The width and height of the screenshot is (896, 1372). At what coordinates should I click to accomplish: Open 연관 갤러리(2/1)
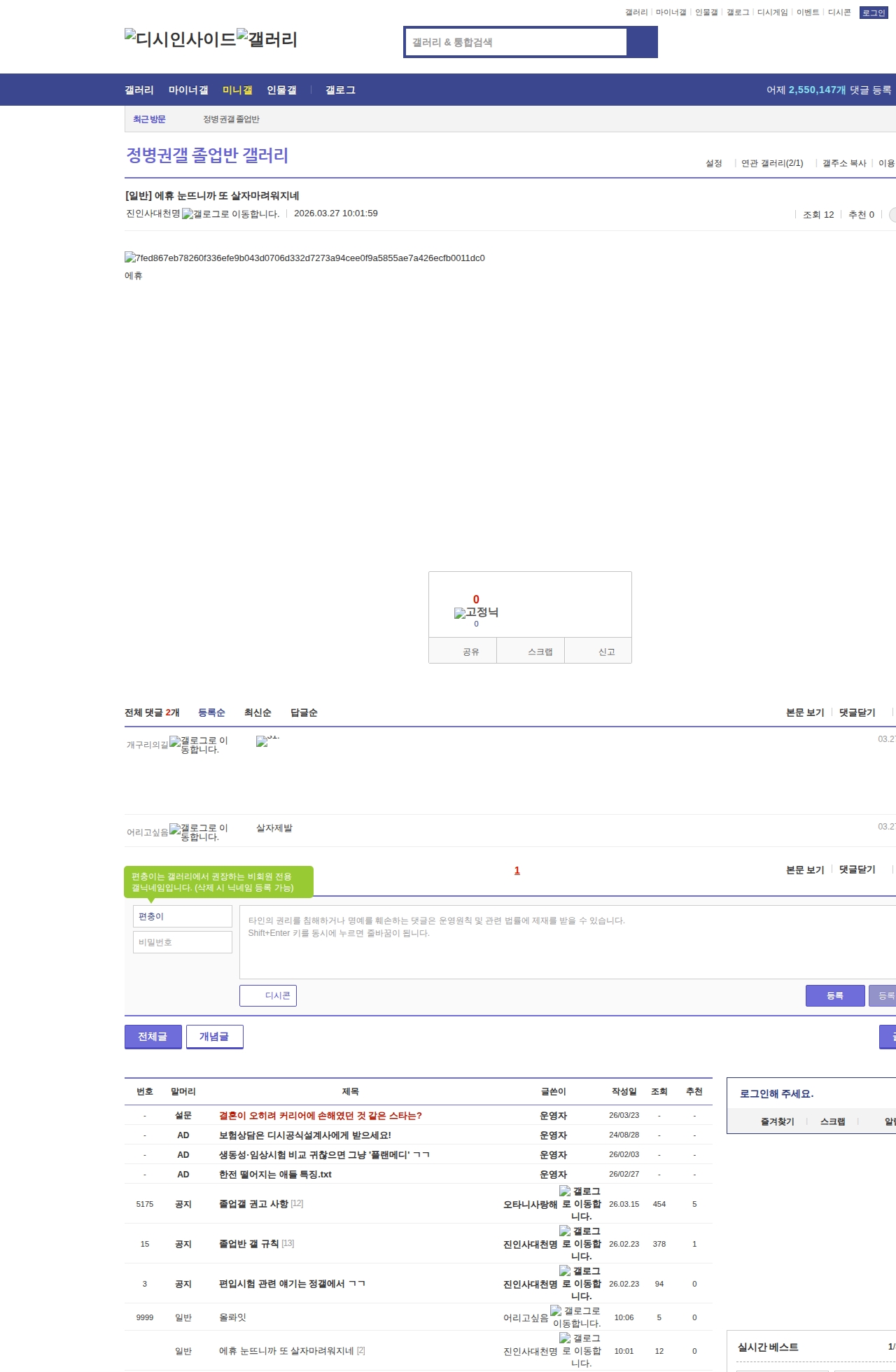(772, 163)
